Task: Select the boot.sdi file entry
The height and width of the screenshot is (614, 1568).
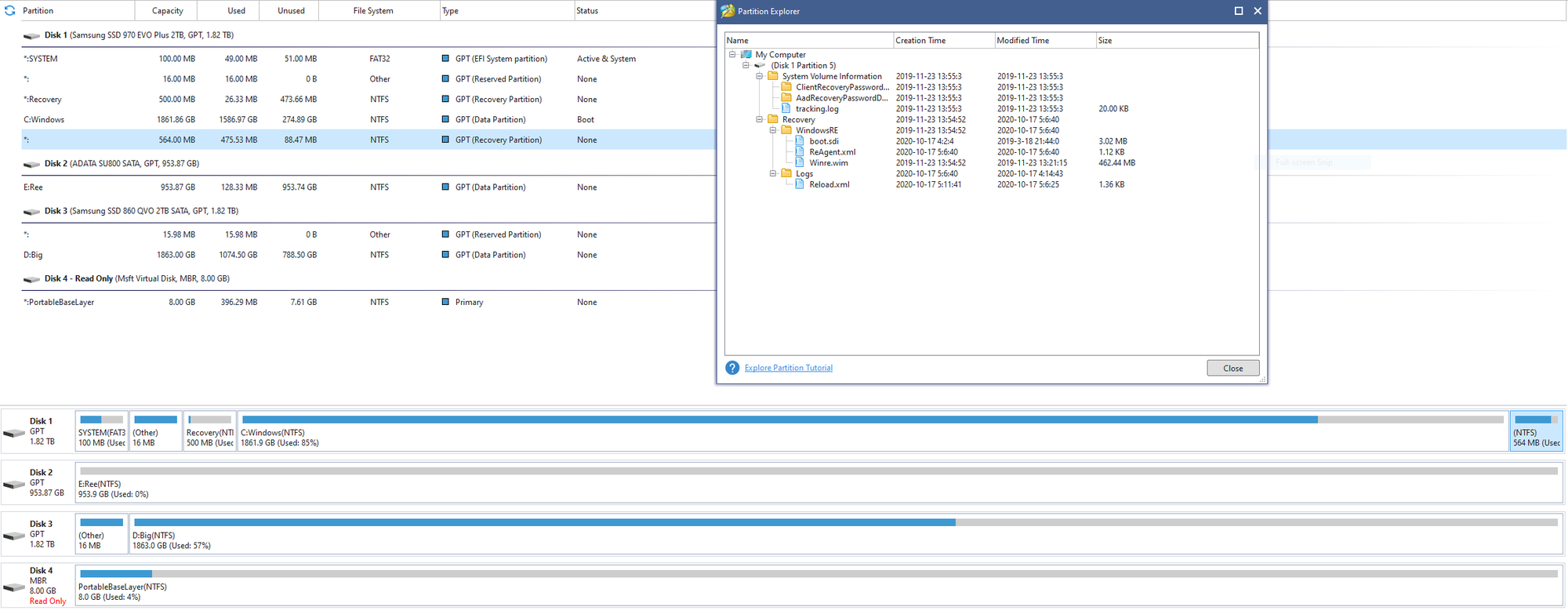Action: (823, 141)
